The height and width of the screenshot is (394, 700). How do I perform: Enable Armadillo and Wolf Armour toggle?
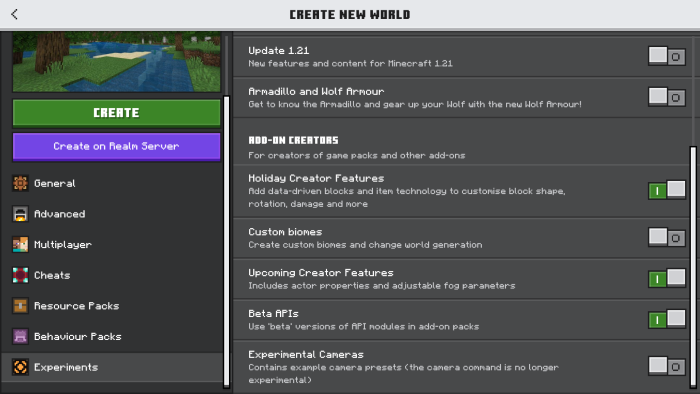[x=667, y=97]
